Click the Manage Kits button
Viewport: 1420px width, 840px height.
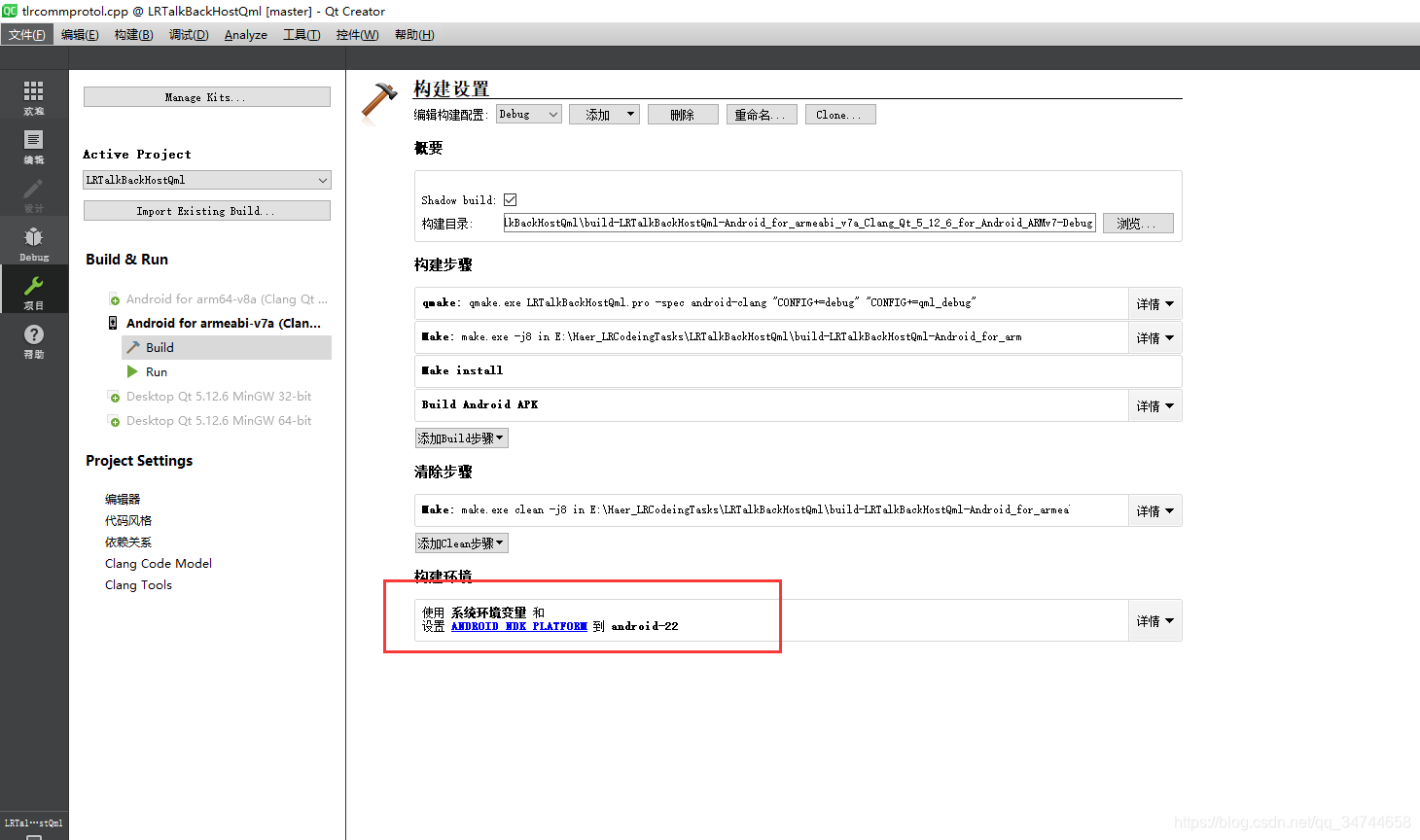pyautogui.click(x=206, y=96)
